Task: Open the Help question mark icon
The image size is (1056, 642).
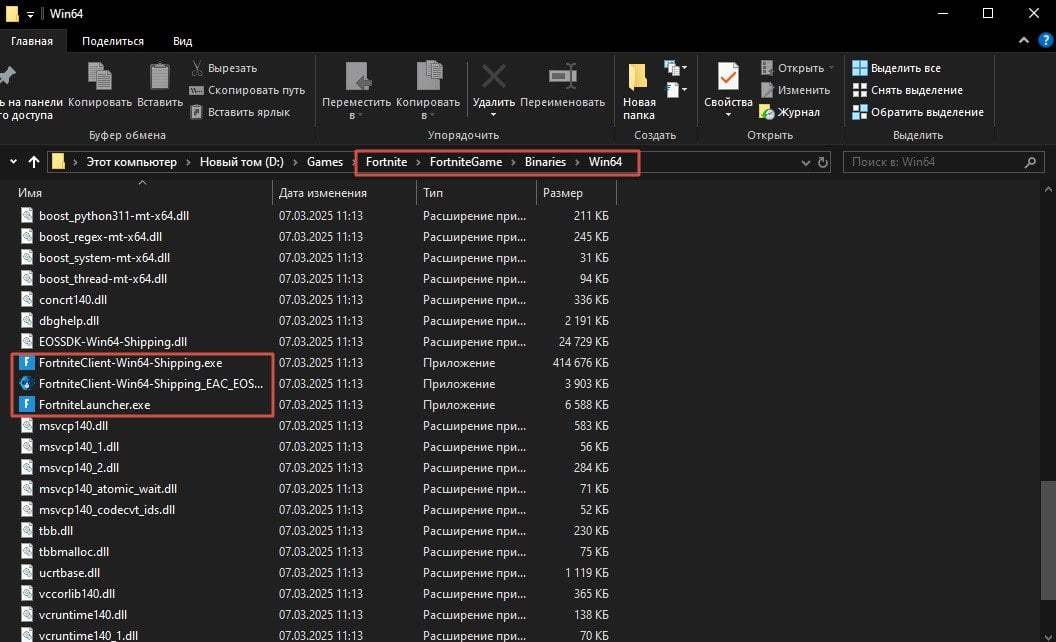Action: coord(1045,40)
